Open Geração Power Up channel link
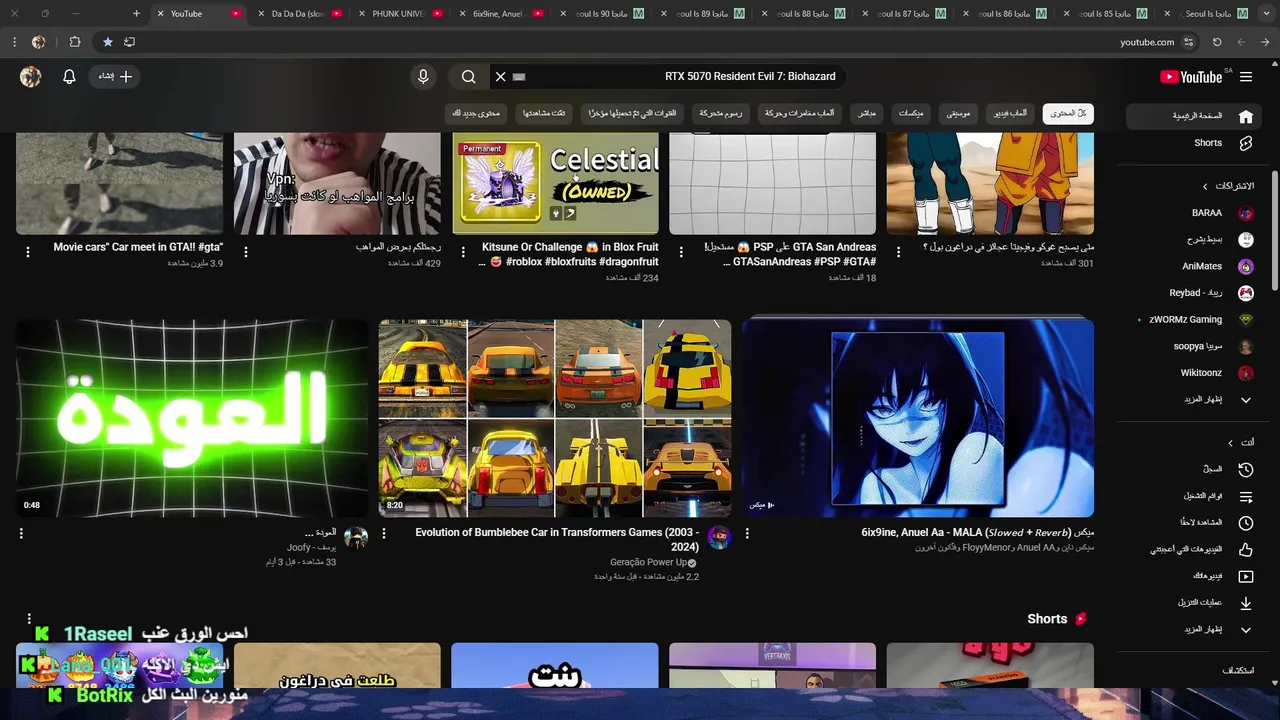Screen dimensions: 1280x720 click(649, 562)
